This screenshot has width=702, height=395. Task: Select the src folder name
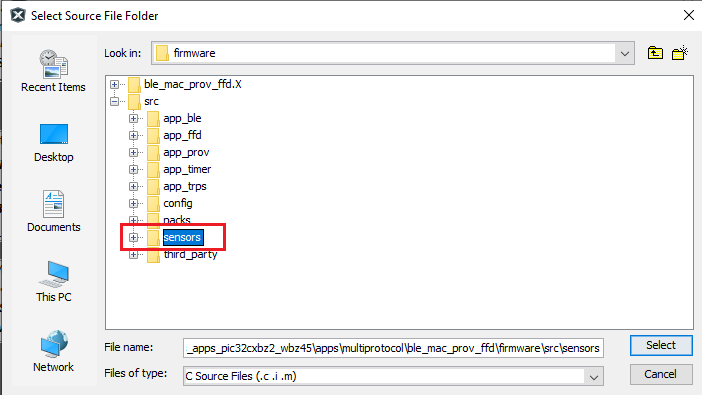[x=151, y=101]
